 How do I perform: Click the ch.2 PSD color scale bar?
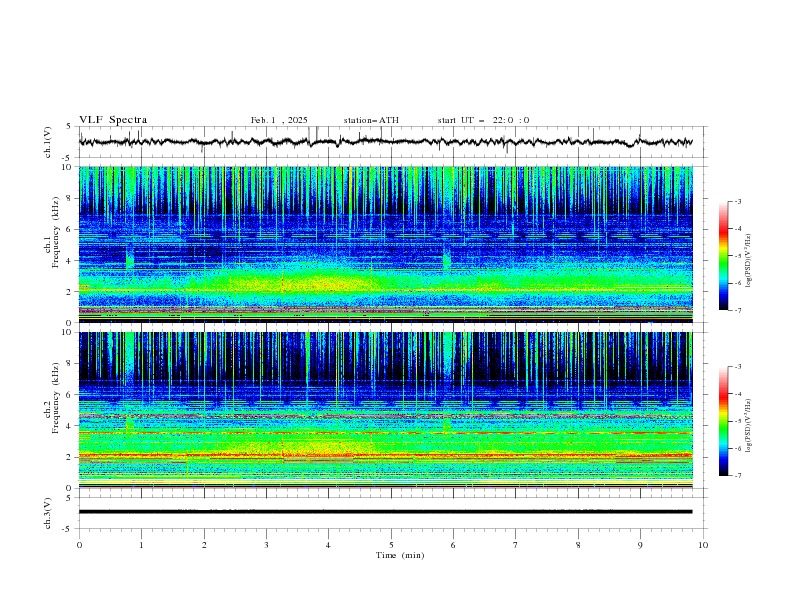[x=724, y=421]
